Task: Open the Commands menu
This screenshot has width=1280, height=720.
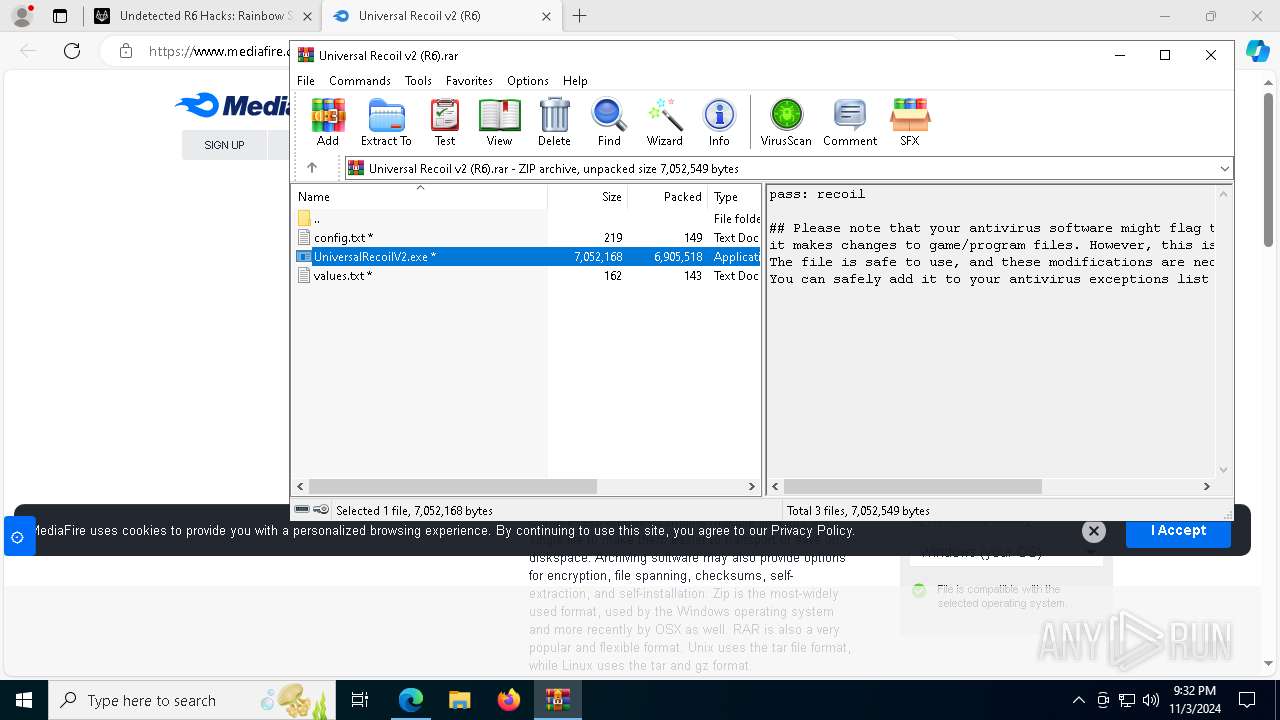Action: tap(360, 81)
